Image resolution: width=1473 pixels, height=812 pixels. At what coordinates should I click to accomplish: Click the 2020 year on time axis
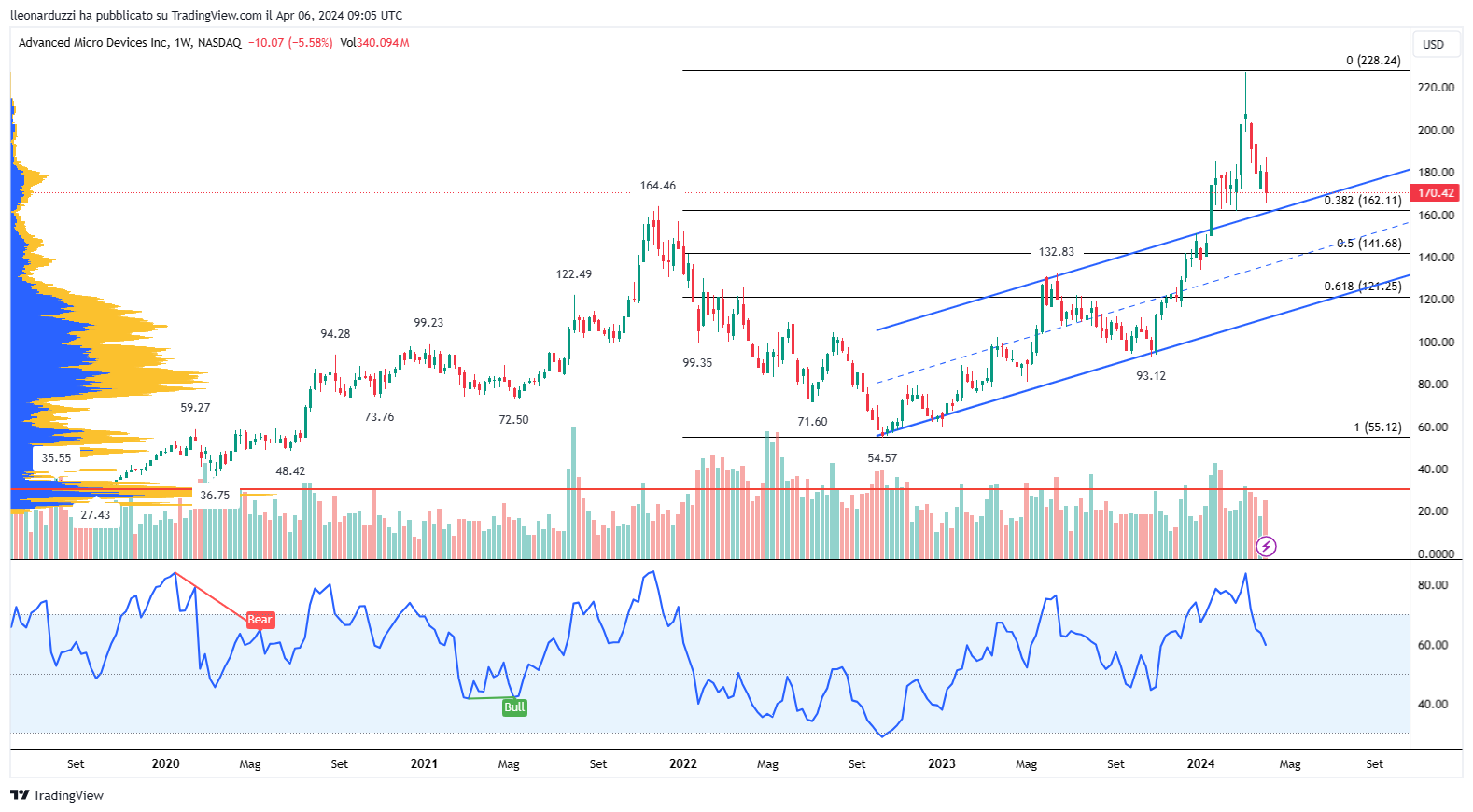click(x=165, y=763)
